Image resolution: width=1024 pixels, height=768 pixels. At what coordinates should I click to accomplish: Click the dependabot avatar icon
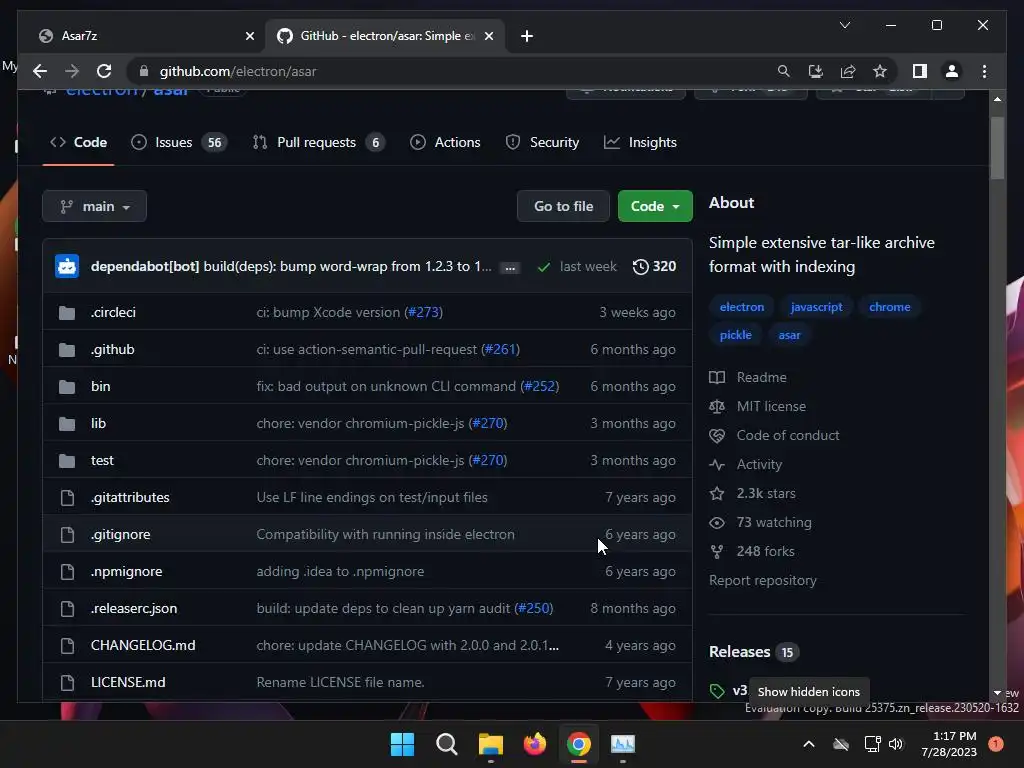coord(67,266)
